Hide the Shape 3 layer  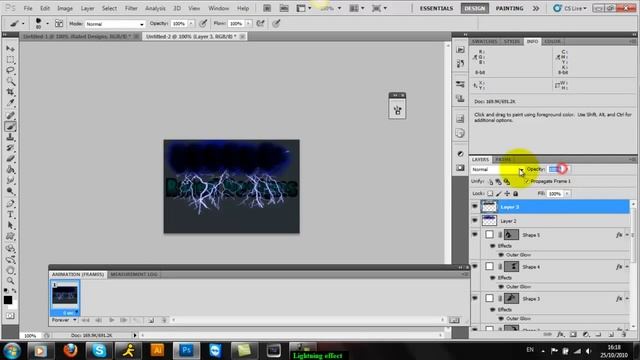[475, 298]
